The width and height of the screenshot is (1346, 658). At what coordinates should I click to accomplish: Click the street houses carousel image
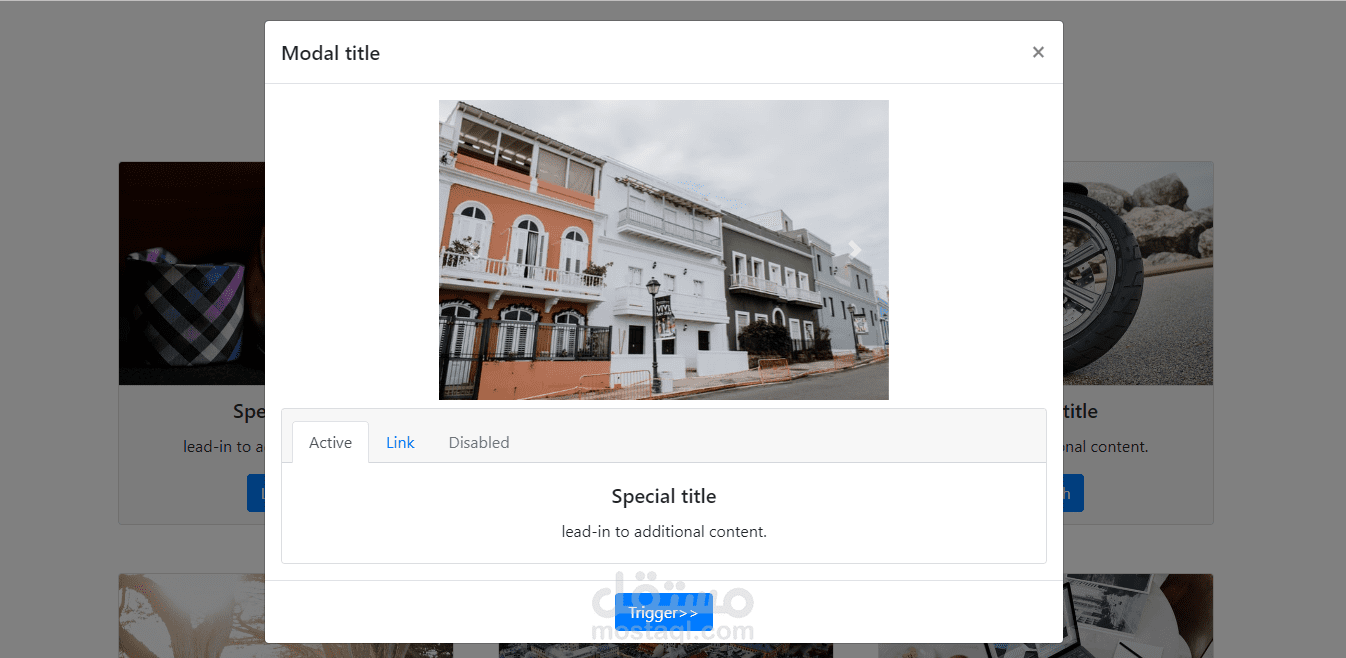pos(664,250)
